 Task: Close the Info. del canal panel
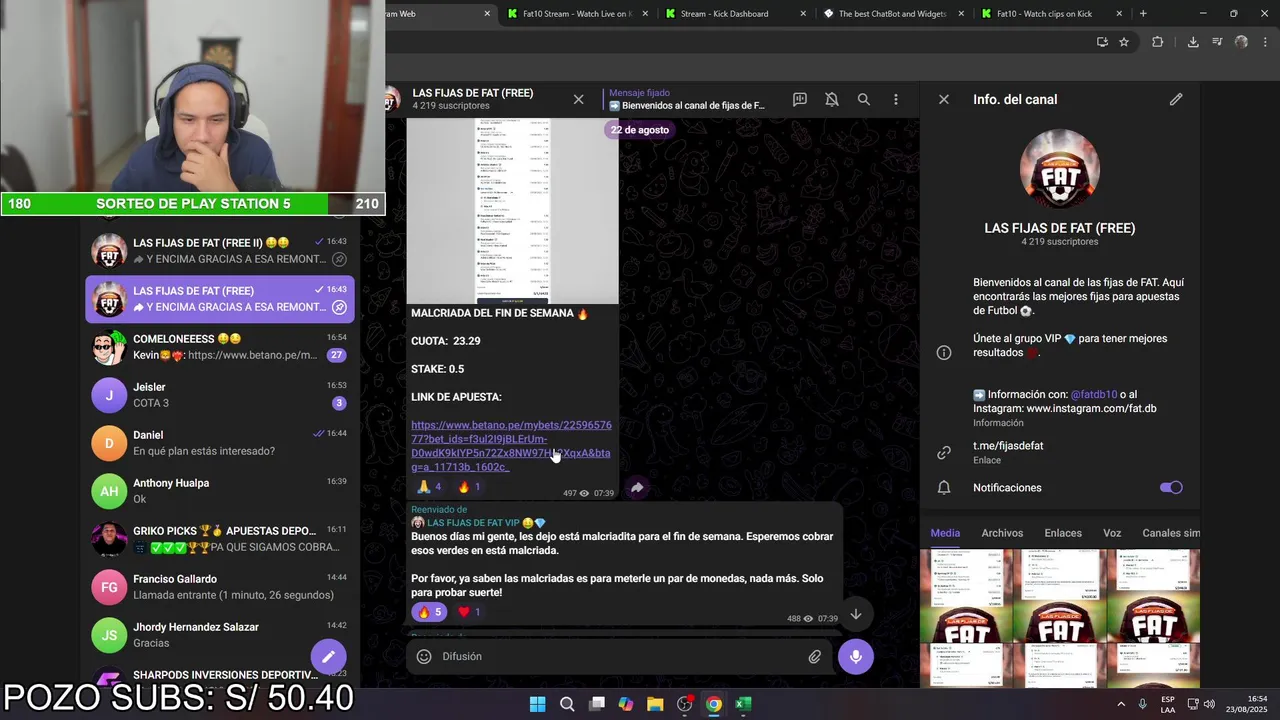pos(944,99)
